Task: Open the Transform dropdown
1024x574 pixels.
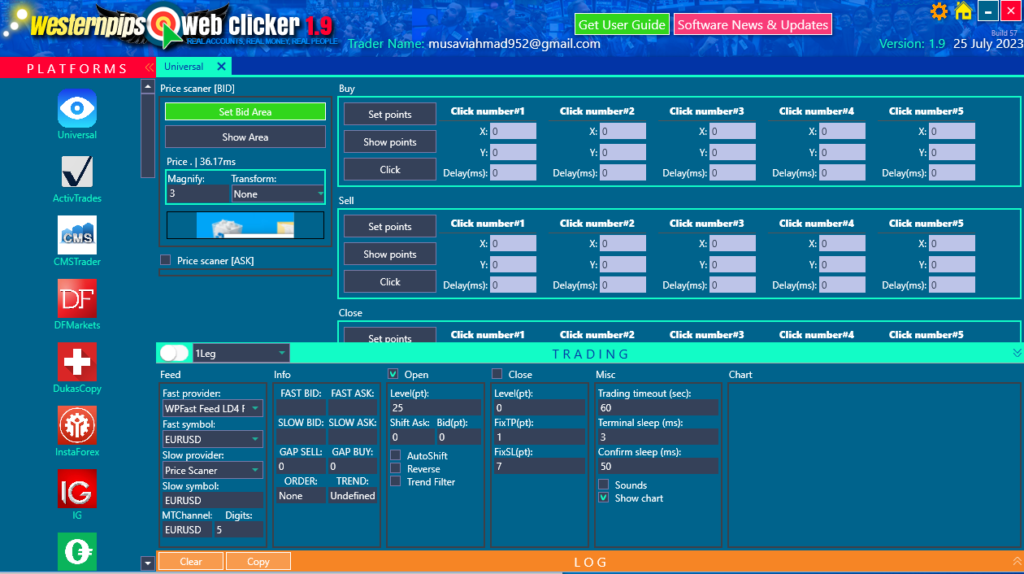Action: pos(278,194)
